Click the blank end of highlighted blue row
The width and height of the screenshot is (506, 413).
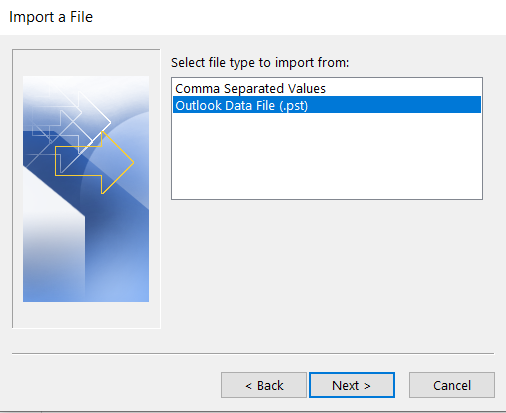click(395, 105)
